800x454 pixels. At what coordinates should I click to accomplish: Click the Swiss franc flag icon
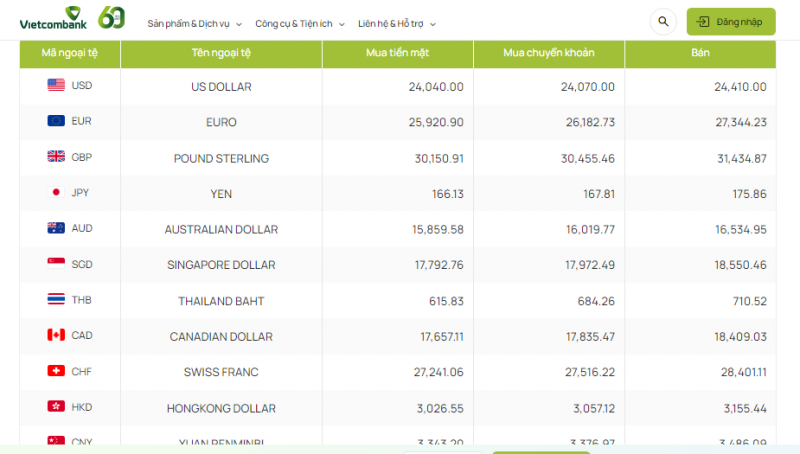pos(56,371)
